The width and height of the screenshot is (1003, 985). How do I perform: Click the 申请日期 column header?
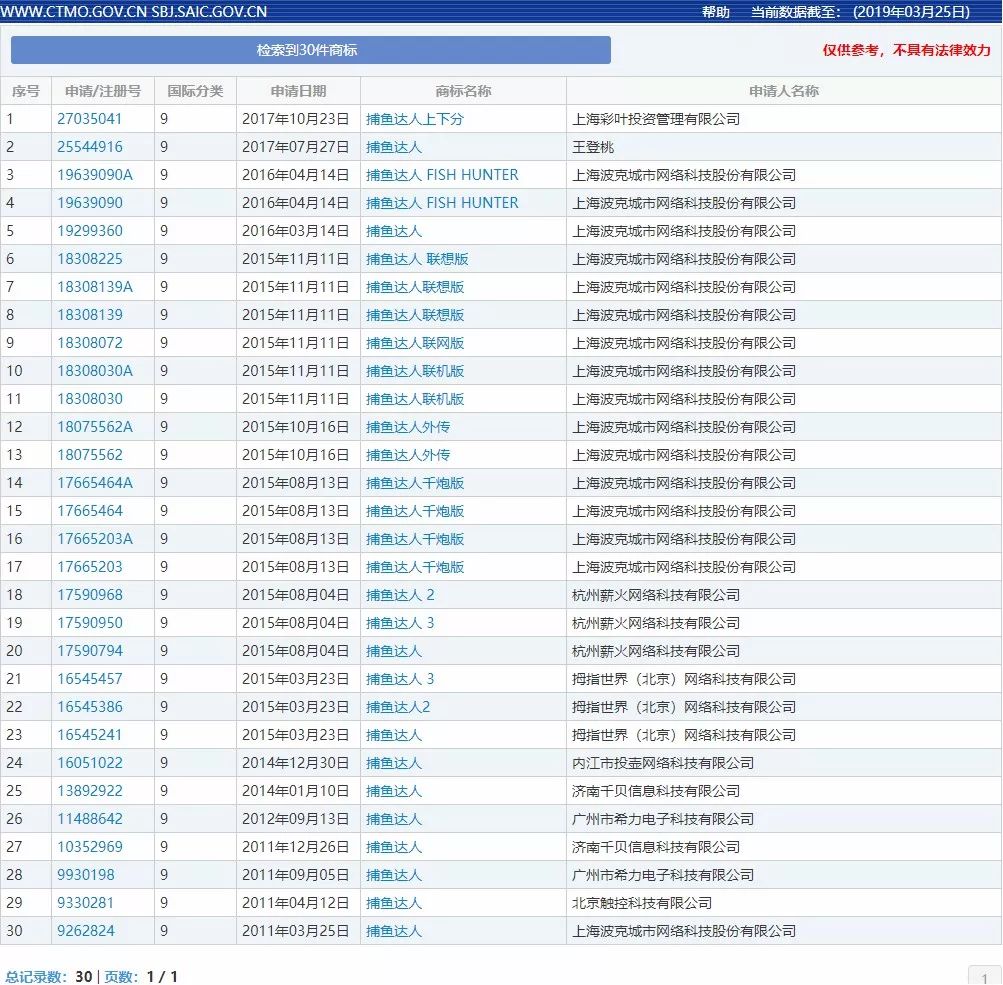point(298,91)
